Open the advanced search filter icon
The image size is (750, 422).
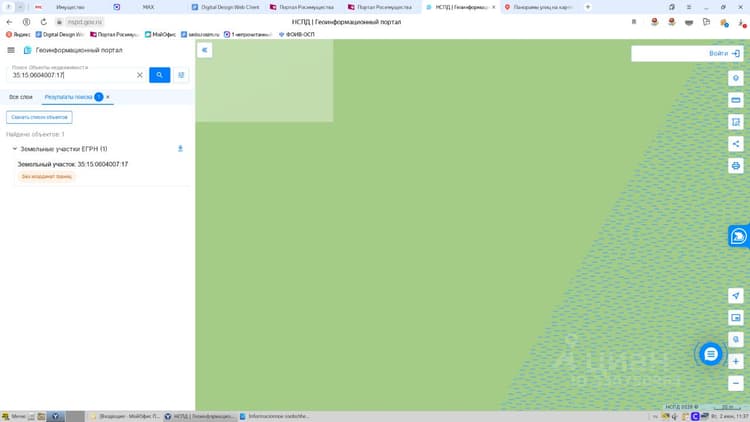point(181,75)
